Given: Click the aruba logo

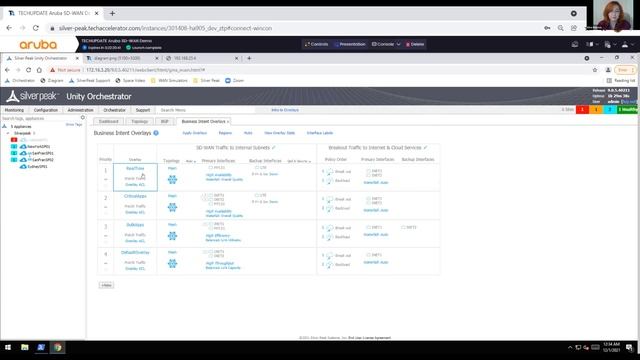Looking at the screenshot, I should click(x=38, y=44).
